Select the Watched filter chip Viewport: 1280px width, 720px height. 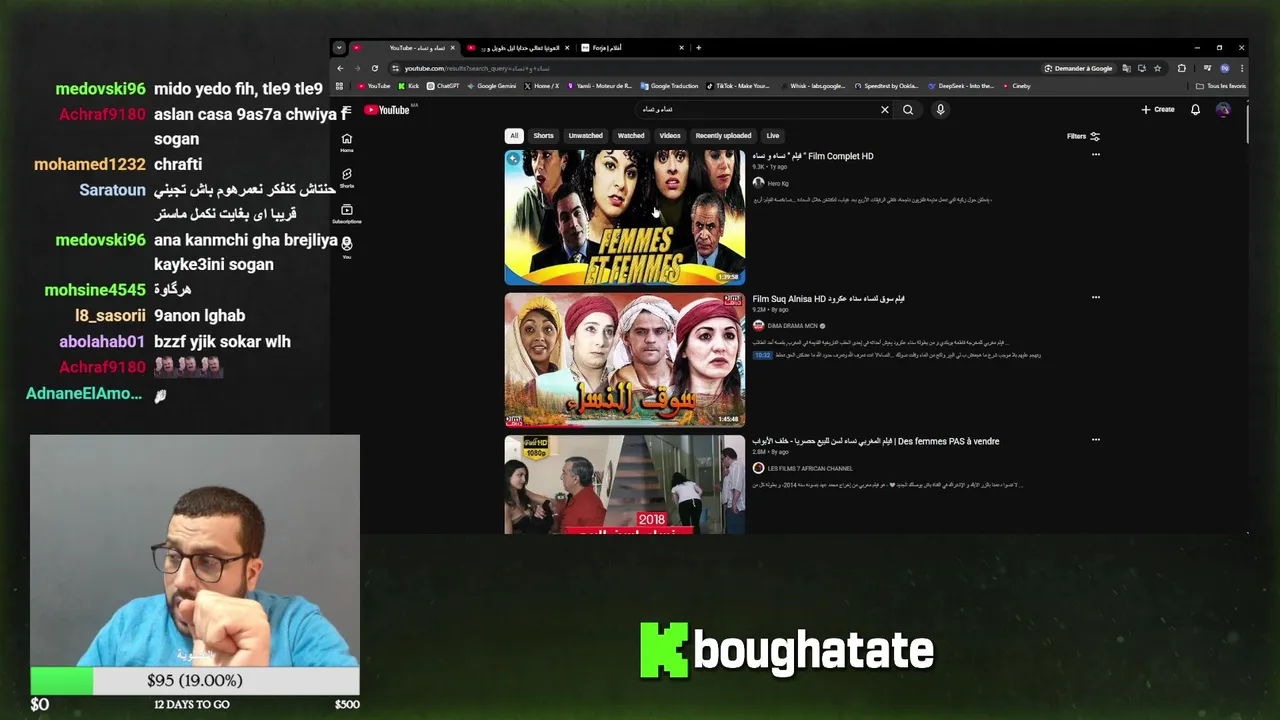point(631,136)
